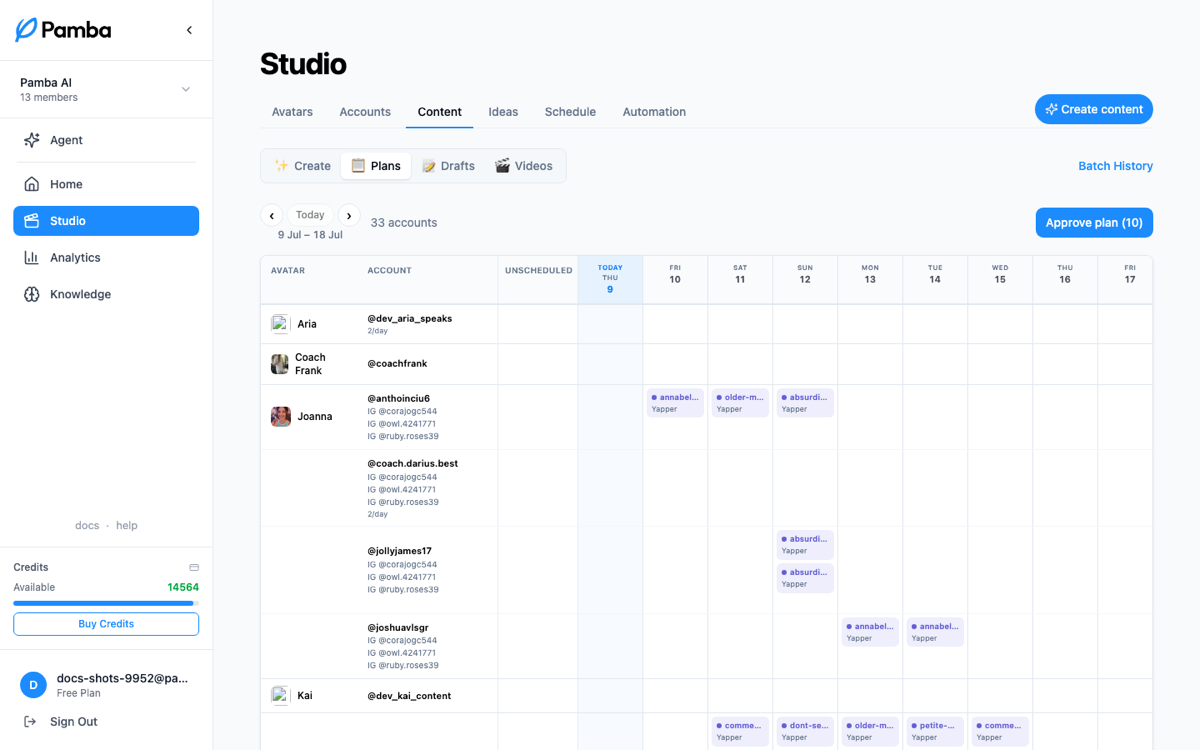Screen dimensions: 1200x750
Task: Open the Schedule tab
Action: (570, 112)
